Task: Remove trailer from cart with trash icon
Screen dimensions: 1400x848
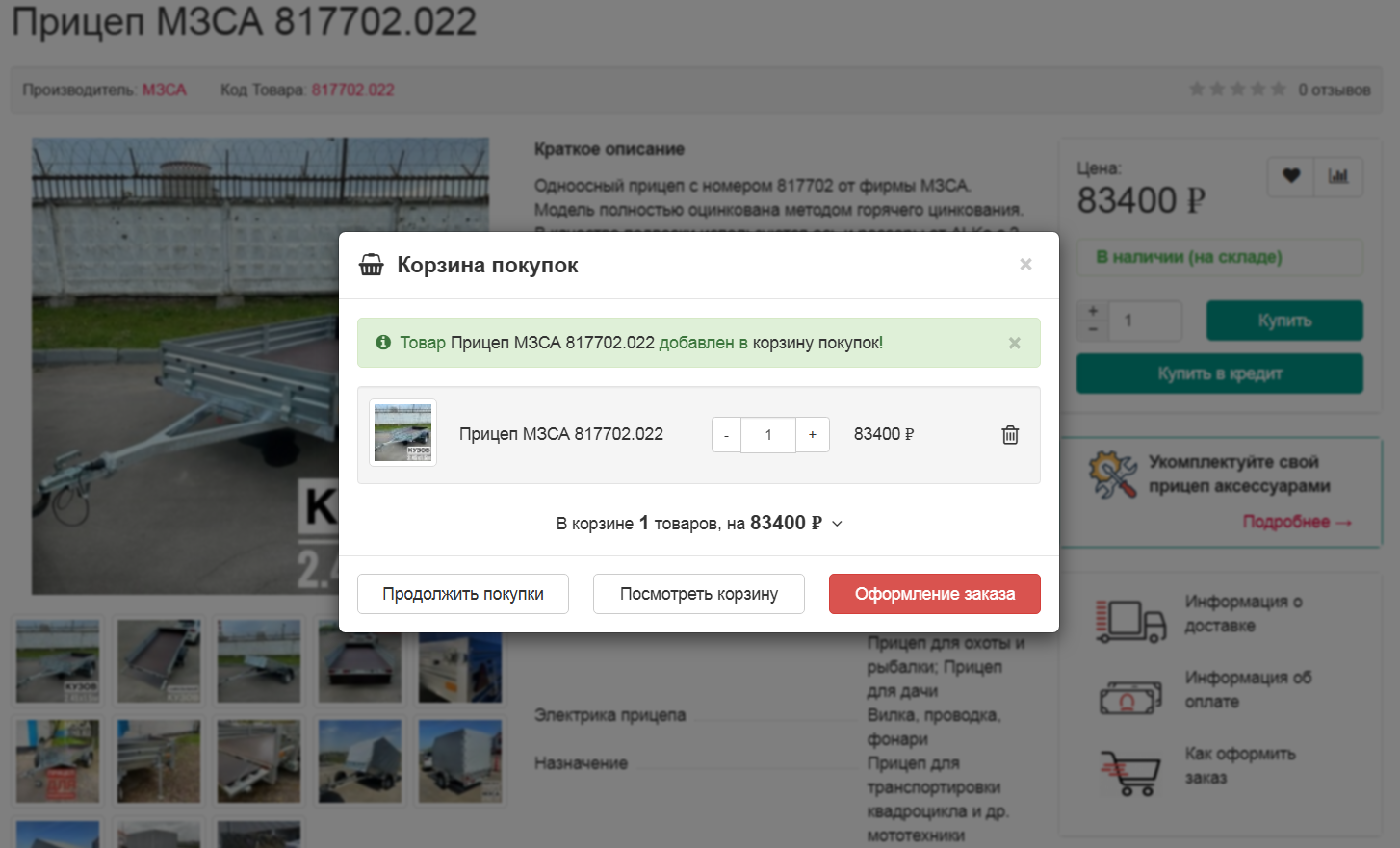Action: coord(1010,435)
